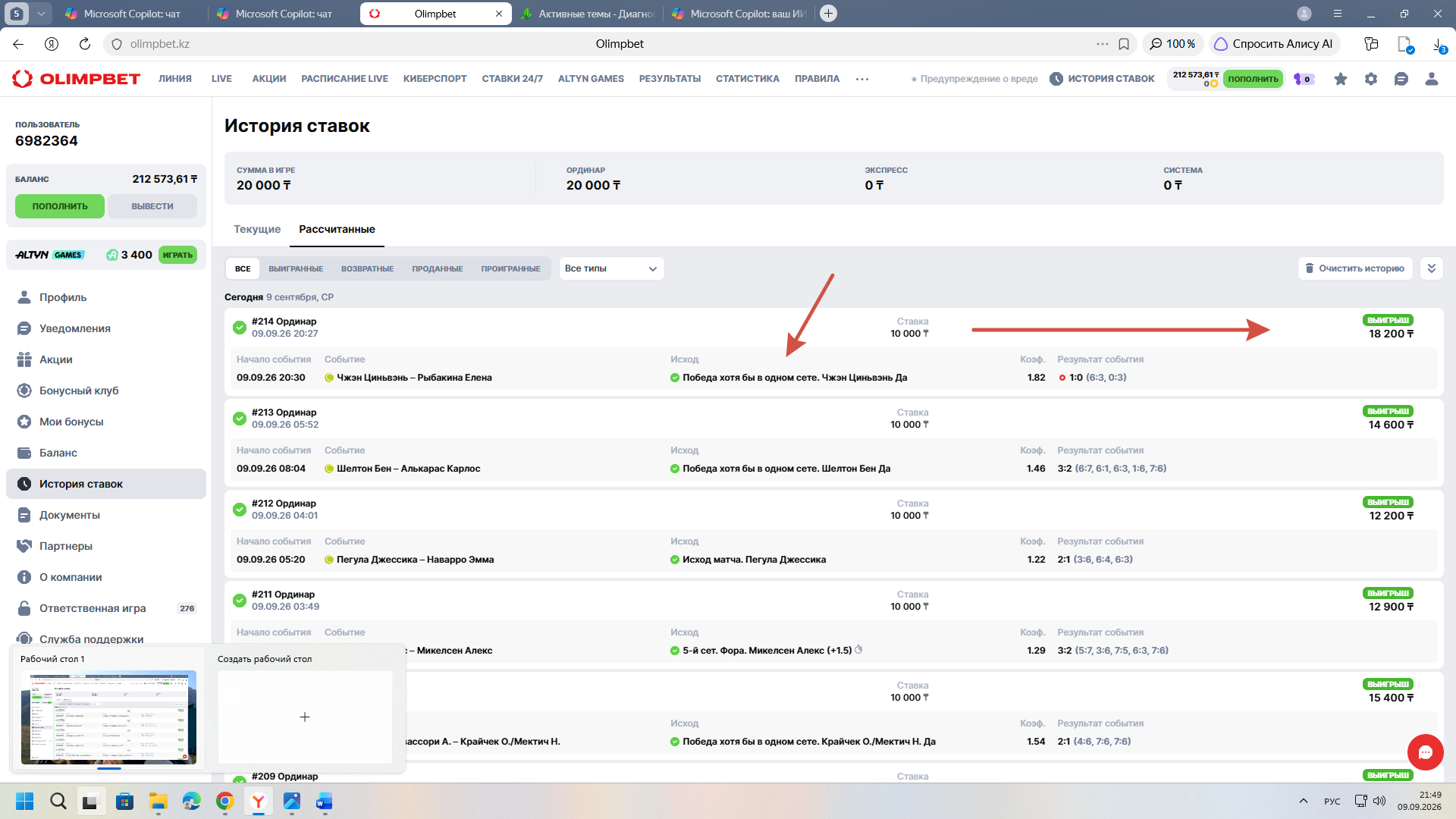1456x819 pixels.
Task: Open 'КИБЕРСПОРТ' in top navigation
Action: coord(435,79)
